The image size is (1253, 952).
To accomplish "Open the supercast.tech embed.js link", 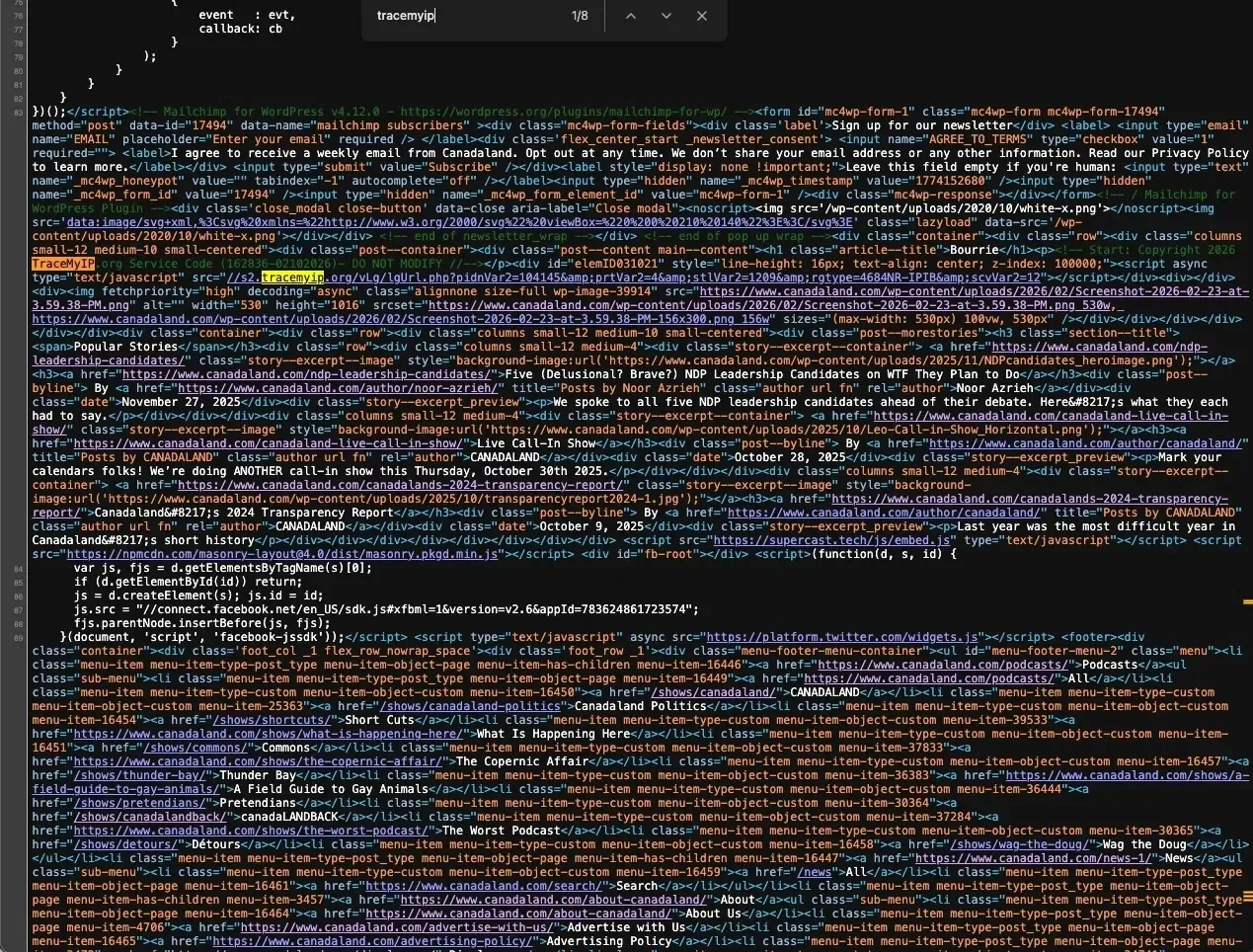I will (x=831, y=540).
